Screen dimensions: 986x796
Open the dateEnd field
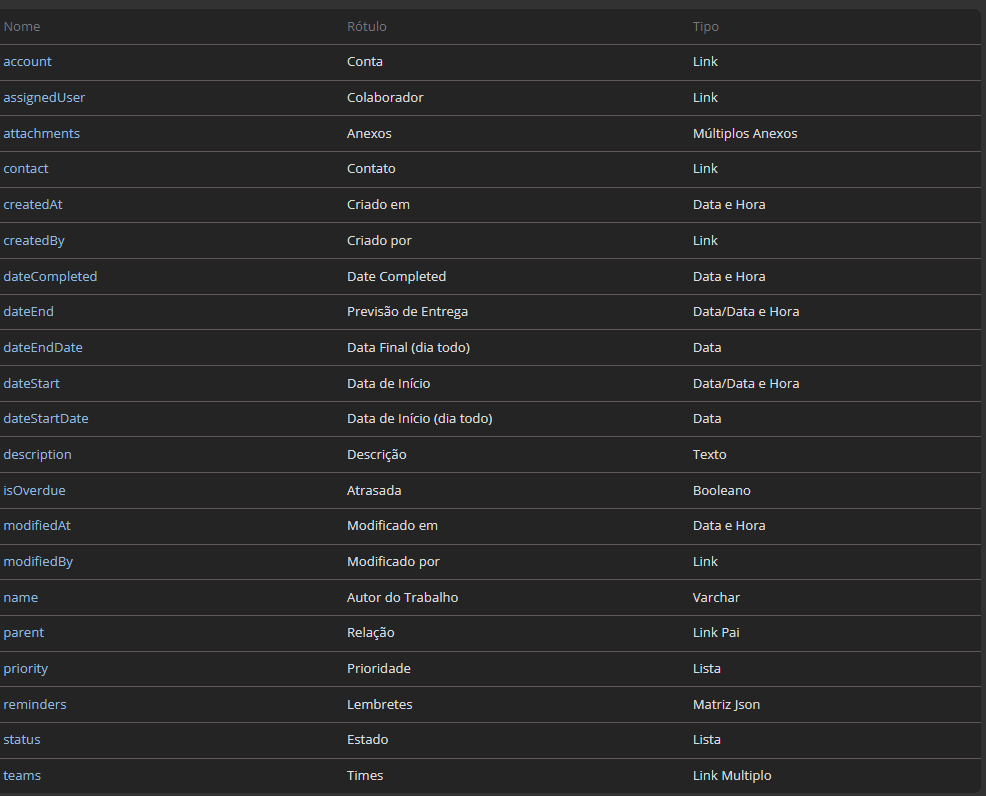coord(29,312)
